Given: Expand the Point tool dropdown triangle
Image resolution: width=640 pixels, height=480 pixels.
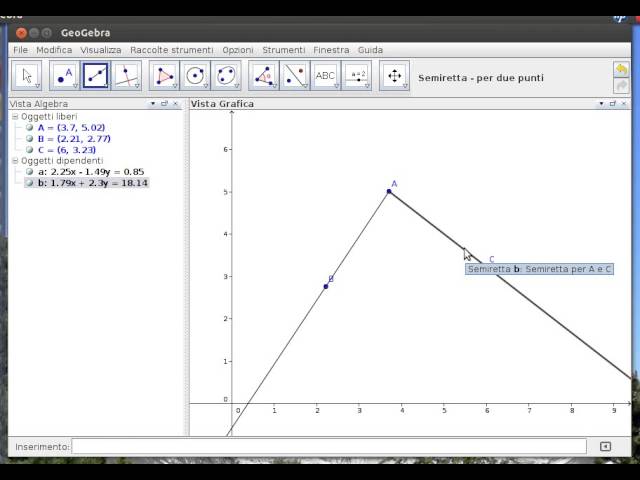Looking at the screenshot, I should coord(76,86).
